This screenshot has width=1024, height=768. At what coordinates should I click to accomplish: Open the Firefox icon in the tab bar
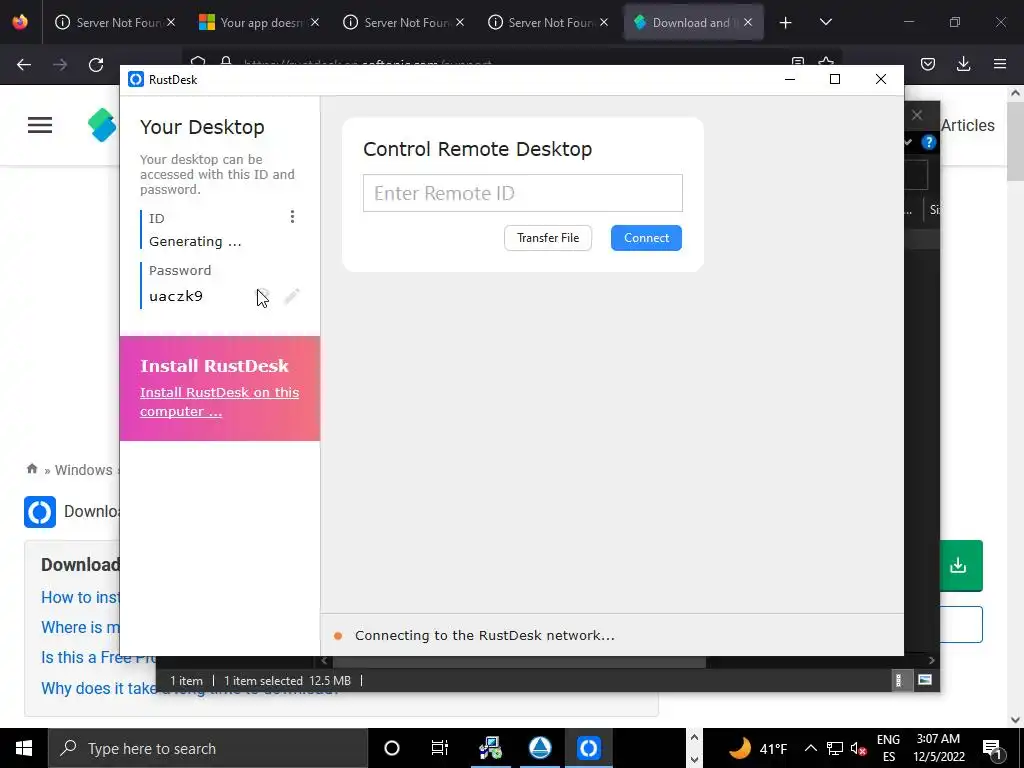tap(20, 22)
